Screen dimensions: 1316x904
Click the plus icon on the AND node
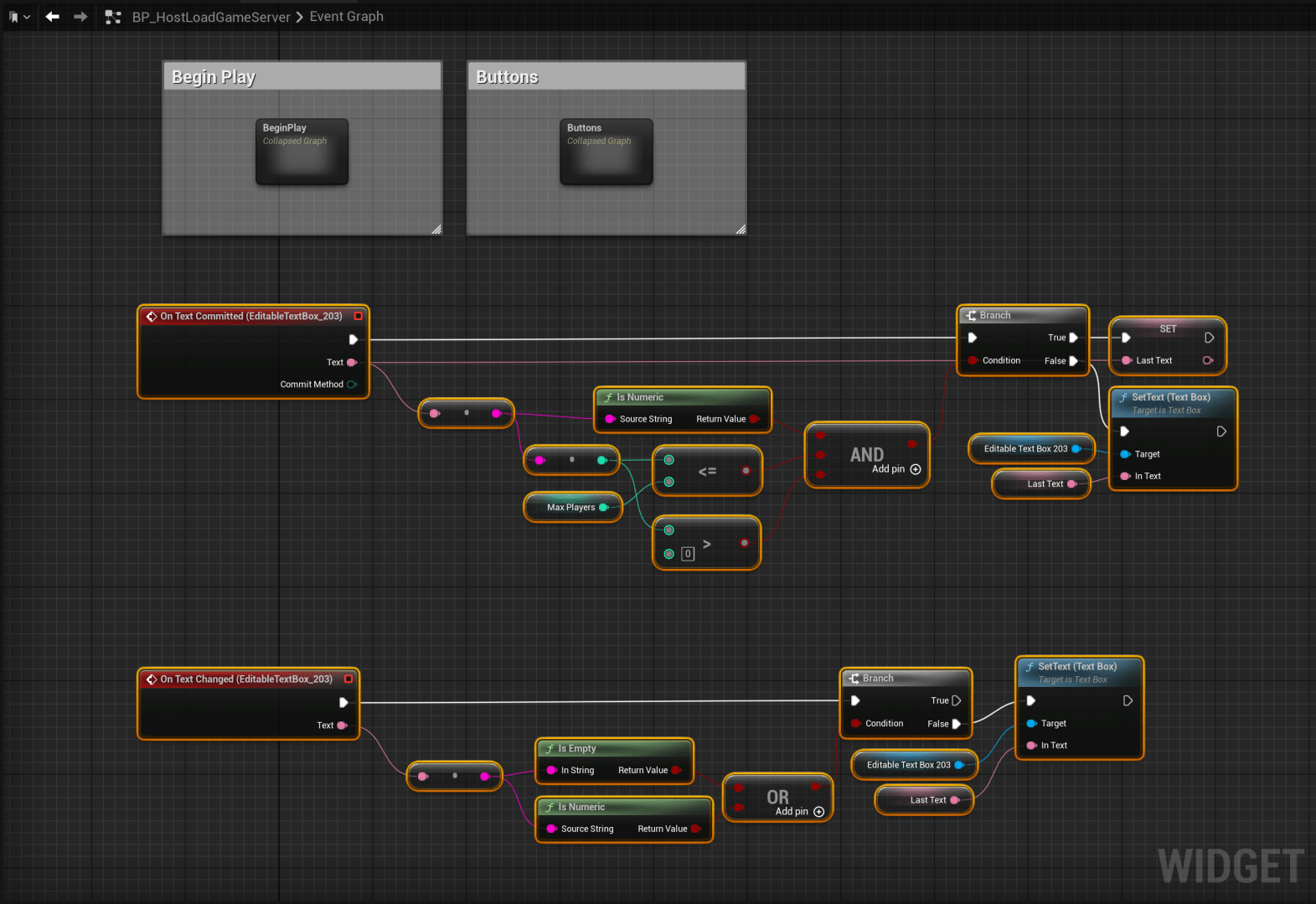916,469
